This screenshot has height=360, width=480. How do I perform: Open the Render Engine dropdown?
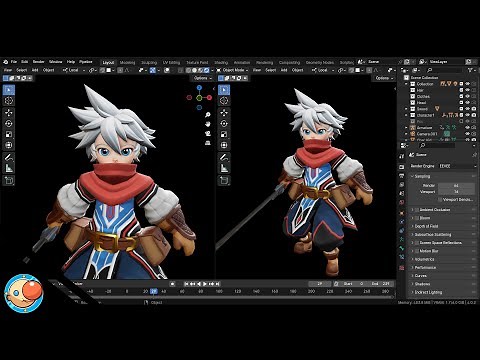click(x=457, y=166)
